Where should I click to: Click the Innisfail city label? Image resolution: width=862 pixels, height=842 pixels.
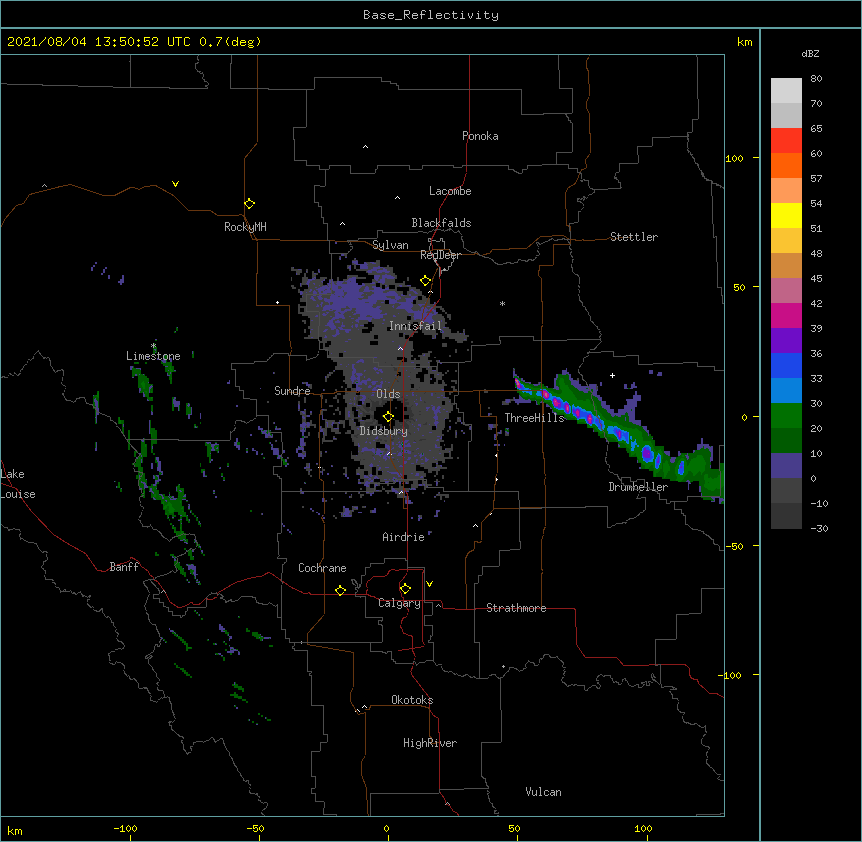pyautogui.click(x=415, y=326)
